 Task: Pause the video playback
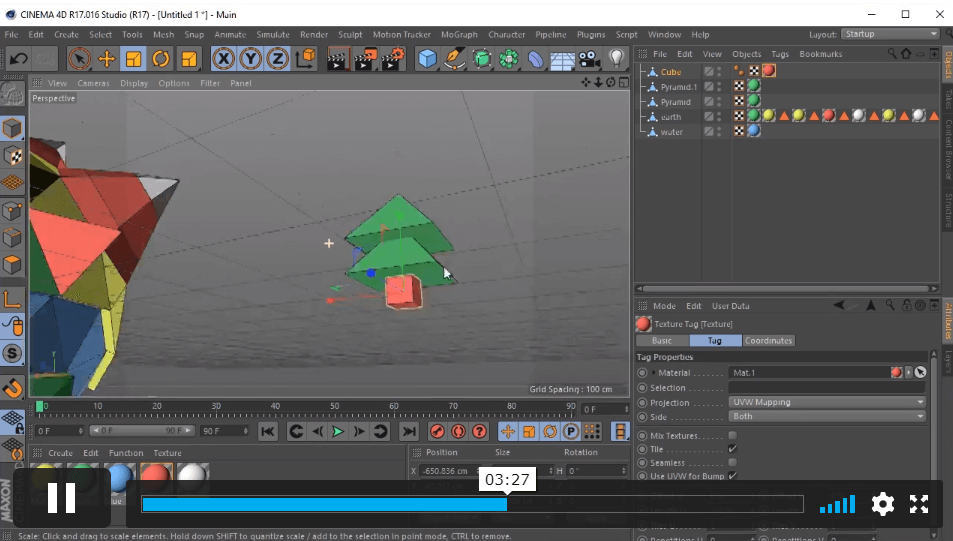[x=61, y=498]
